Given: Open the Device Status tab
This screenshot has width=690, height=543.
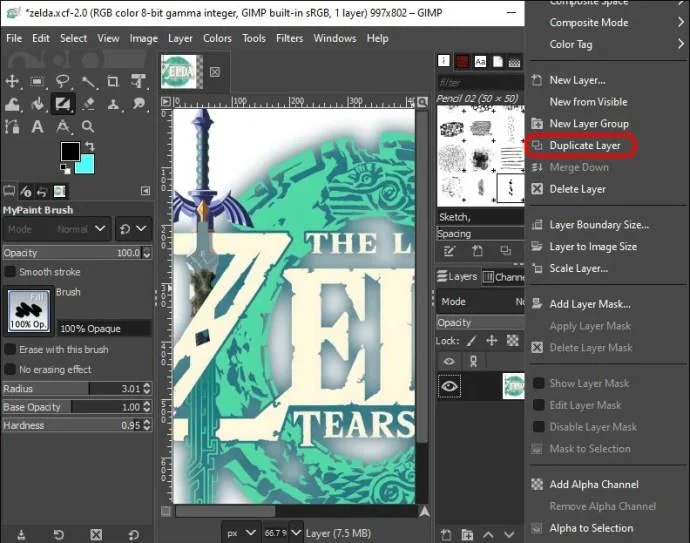Looking at the screenshot, I should click(26, 191).
